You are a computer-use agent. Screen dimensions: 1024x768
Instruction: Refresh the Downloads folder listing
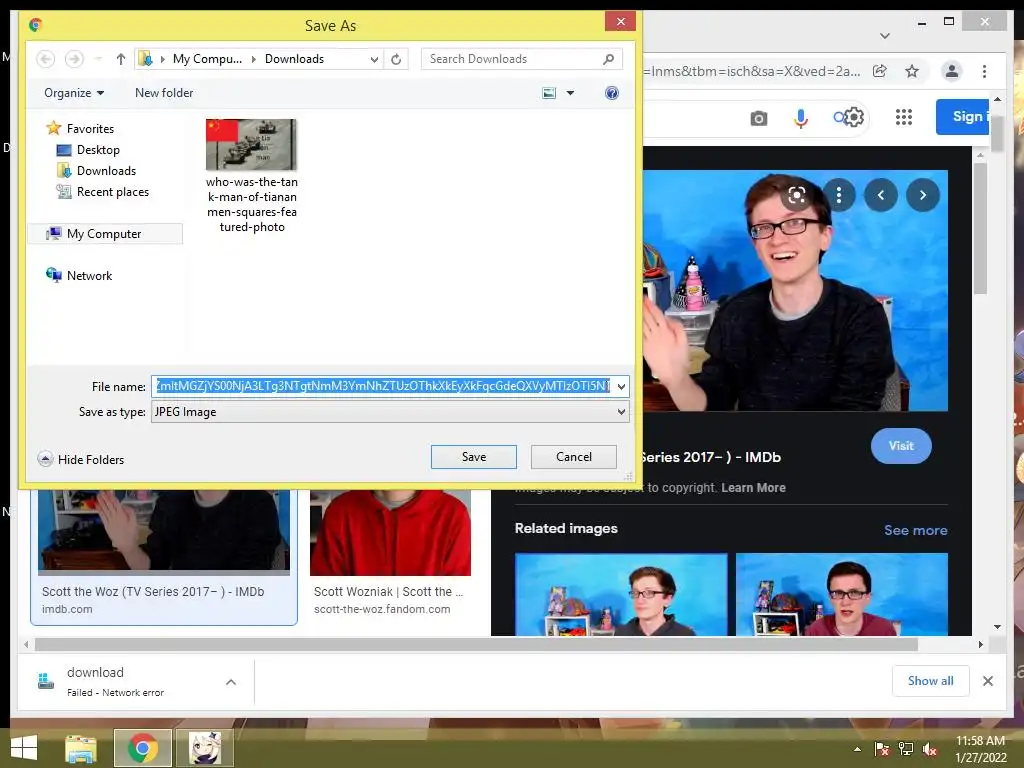coord(396,59)
